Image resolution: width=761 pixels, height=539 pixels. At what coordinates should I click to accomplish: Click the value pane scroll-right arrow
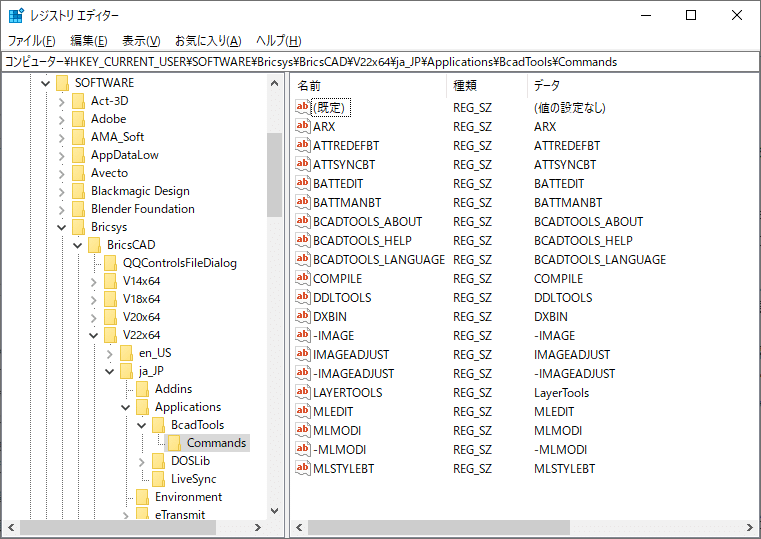750,527
